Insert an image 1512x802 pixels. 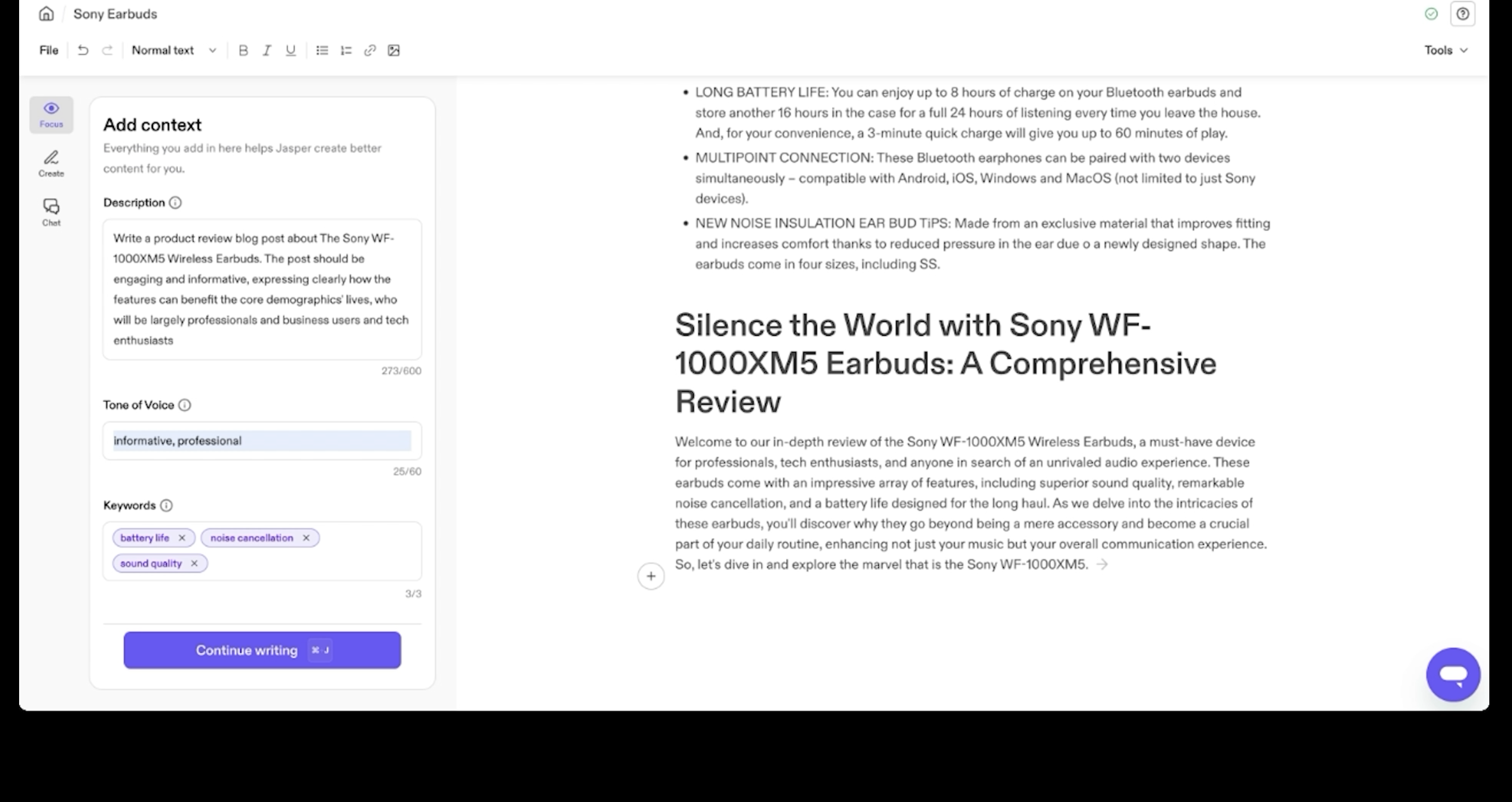pyautogui.click(x=394, y=50)
